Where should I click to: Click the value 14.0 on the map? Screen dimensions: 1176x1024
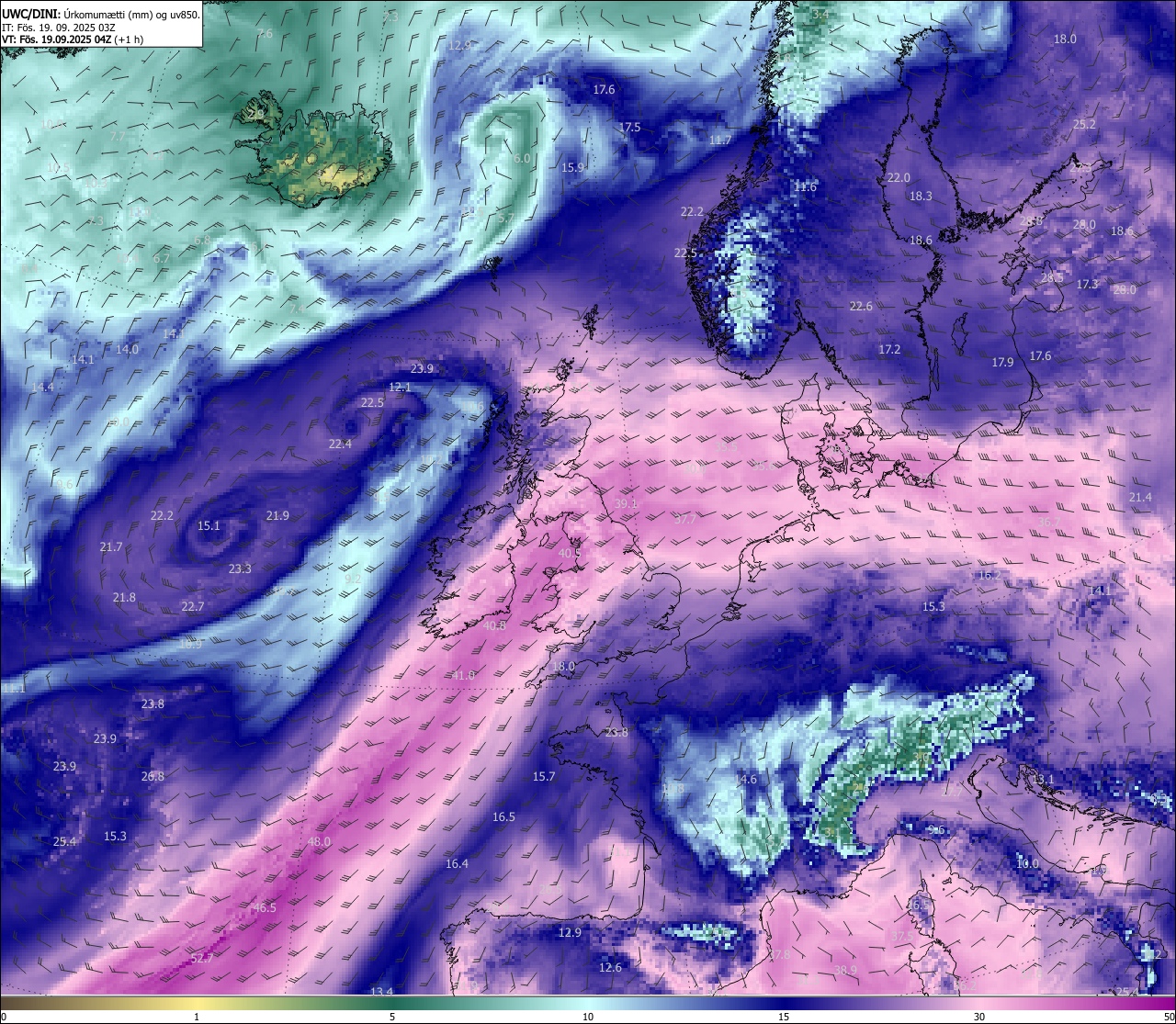pyautogui.click(x=127, y=349)
